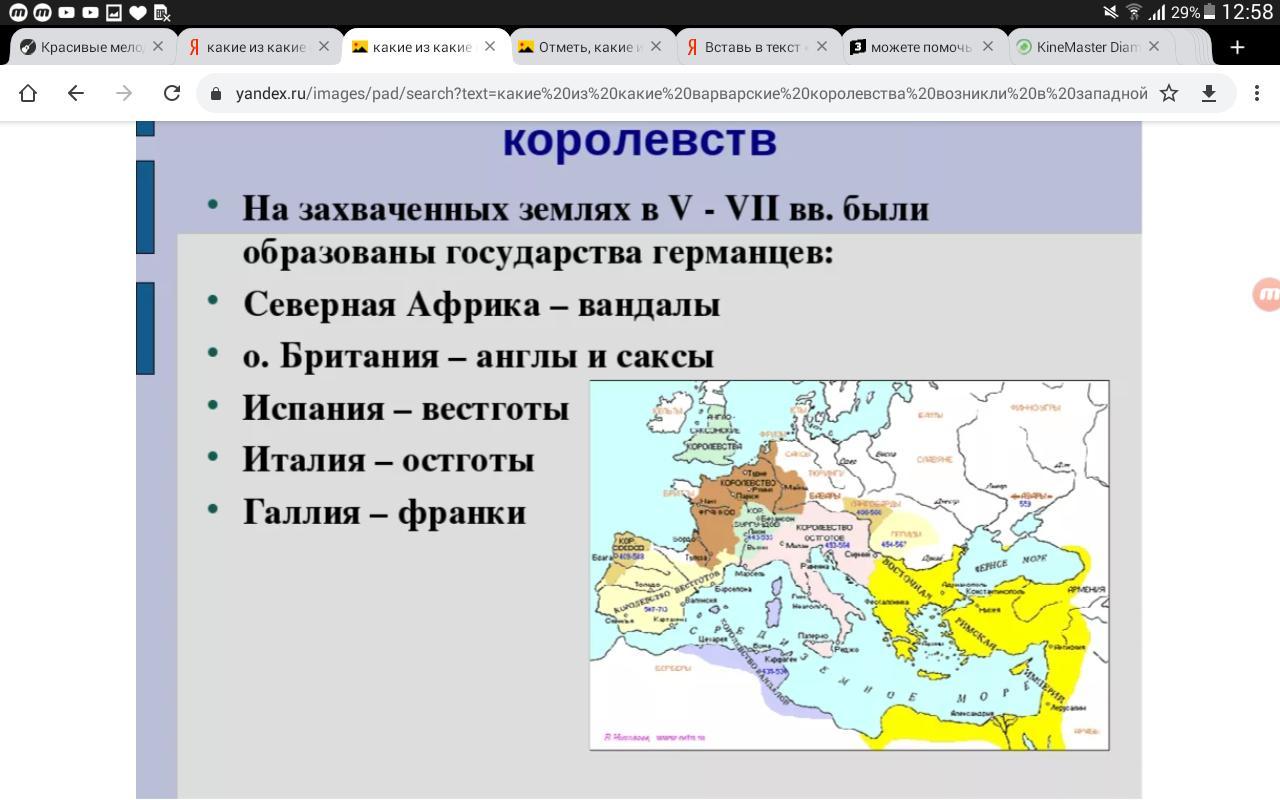The image size is (1280, 800).
Task: Bookmark this page with the star icon
Action: tap(1169, 93)
